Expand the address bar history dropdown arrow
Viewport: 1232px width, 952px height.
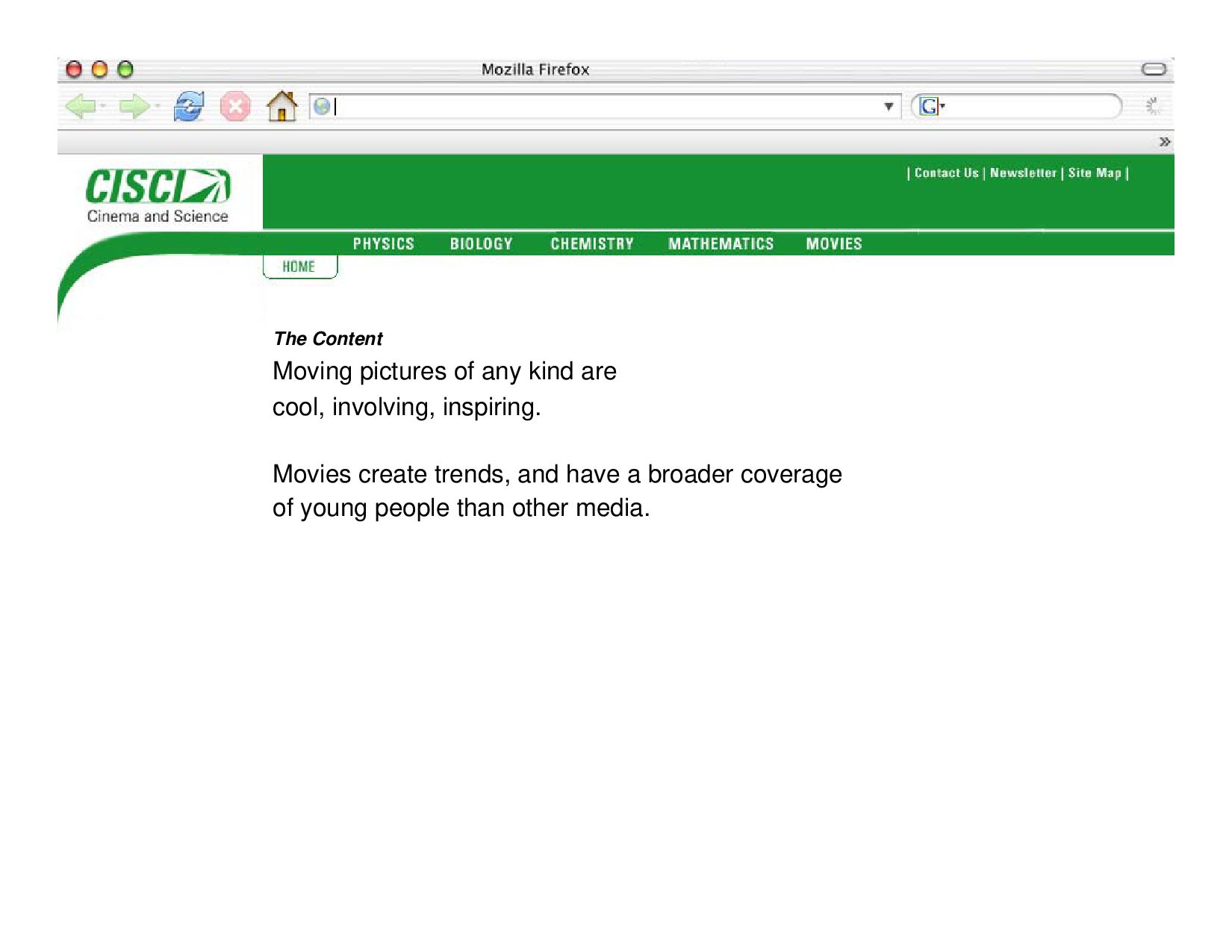pyautogui.click(x=889, y=107)
